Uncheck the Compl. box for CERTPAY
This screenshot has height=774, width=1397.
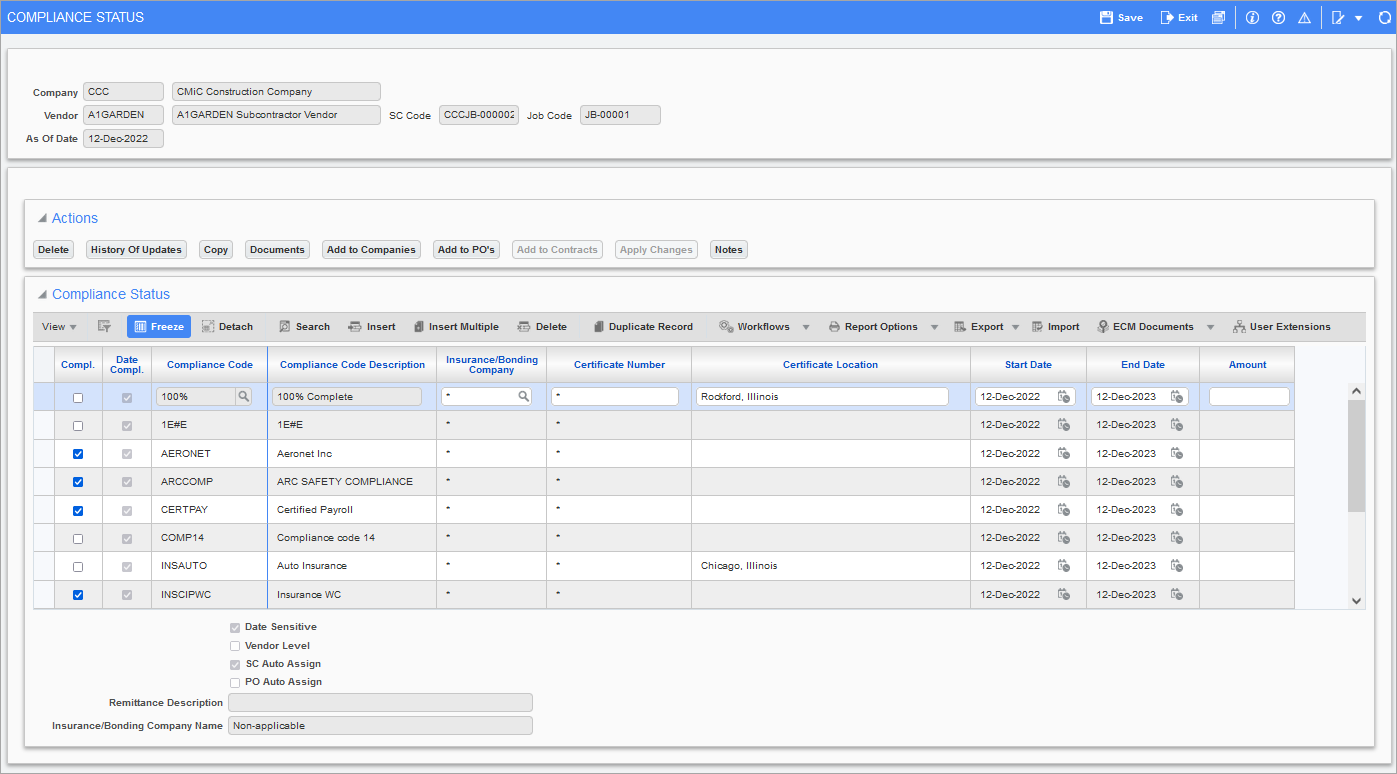pyautogui.click(x=78, y=510)
